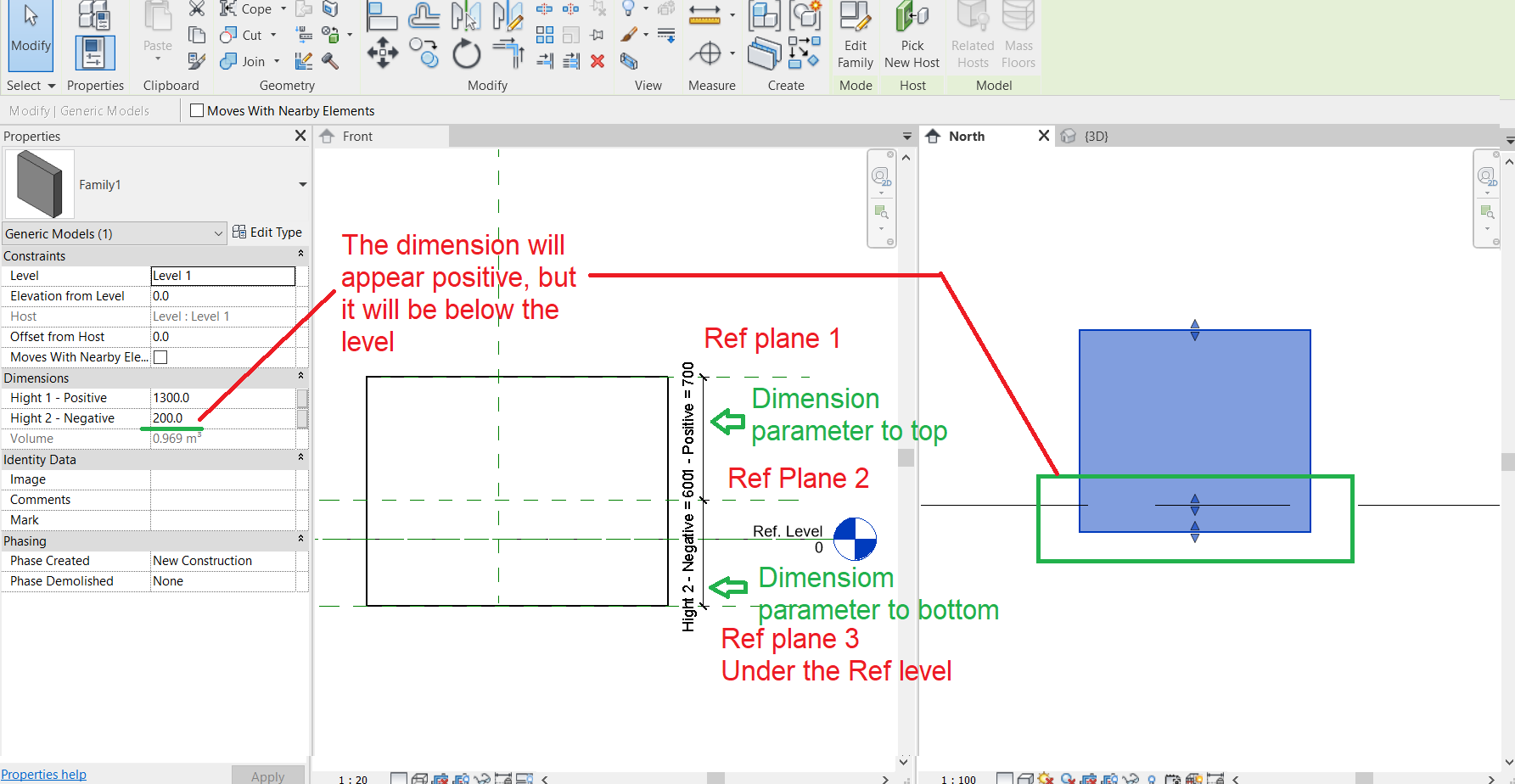Toggle Moves With Nearby Elements checkbox
This screenshot has width=1515, height=784.
[x=196, y=110]
